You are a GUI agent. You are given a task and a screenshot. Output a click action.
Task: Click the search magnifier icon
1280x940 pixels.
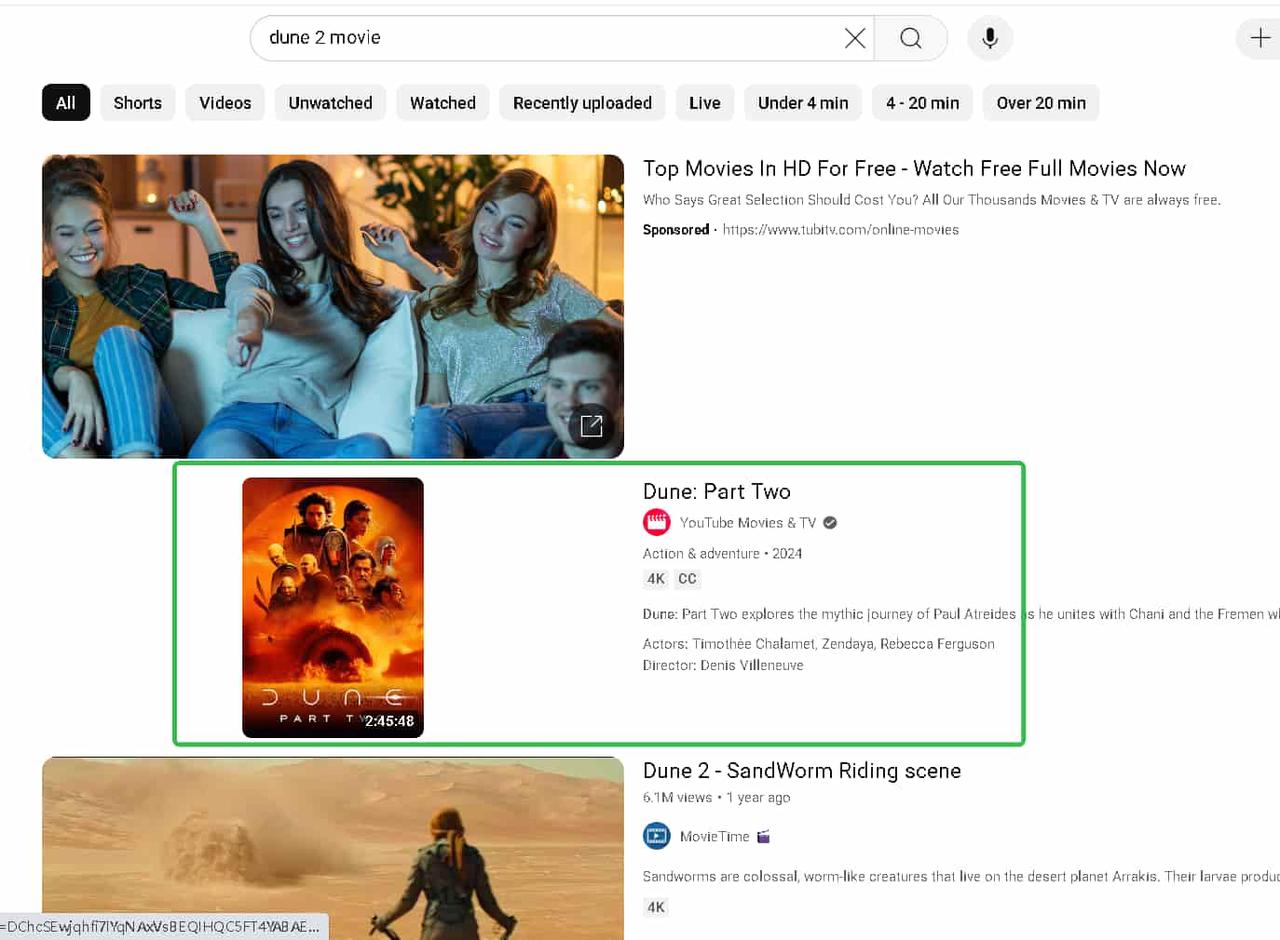(x=910, y=37)
